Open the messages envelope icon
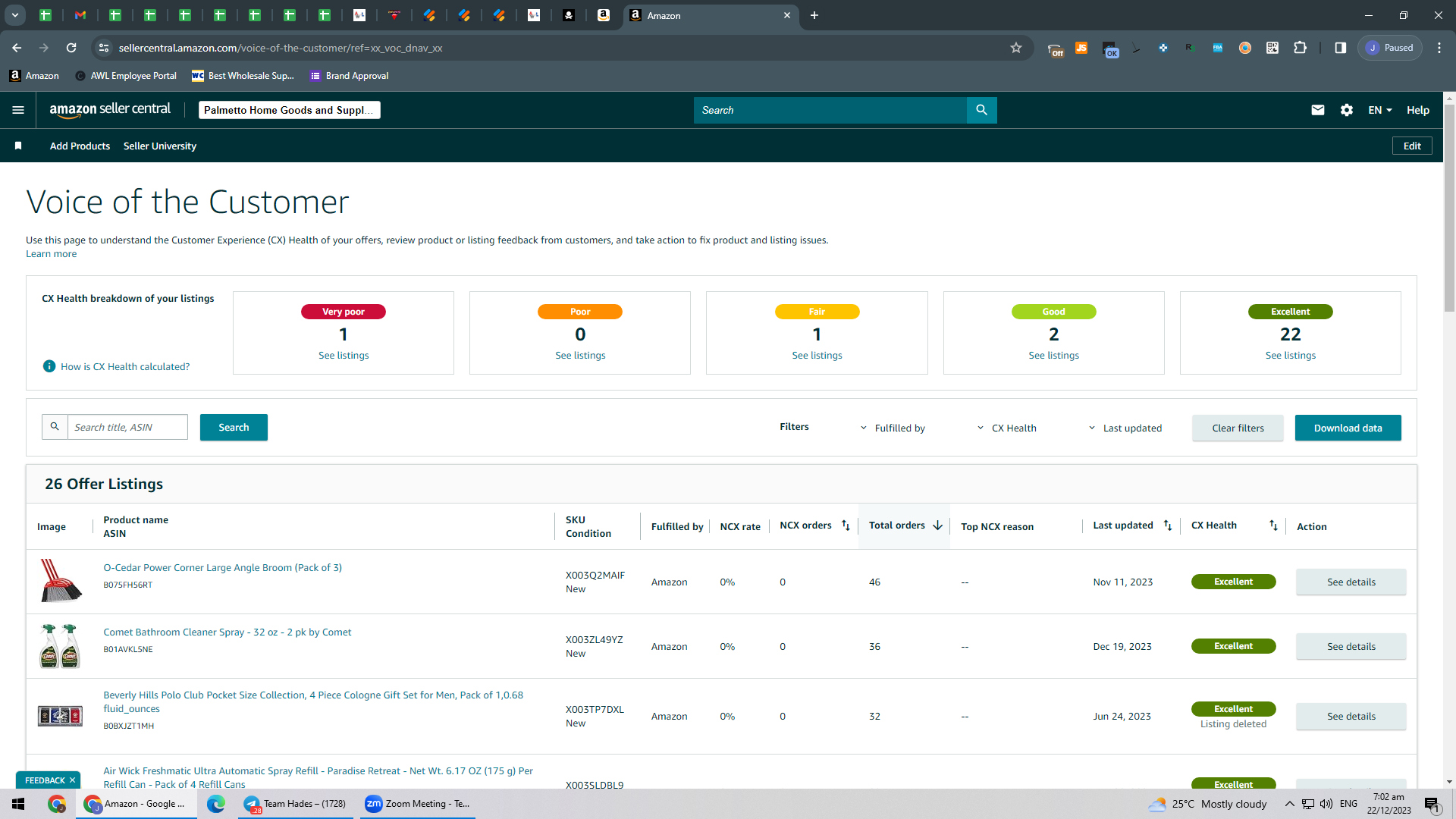This screenshot has width=1456, height=819. click(1318, 110)
